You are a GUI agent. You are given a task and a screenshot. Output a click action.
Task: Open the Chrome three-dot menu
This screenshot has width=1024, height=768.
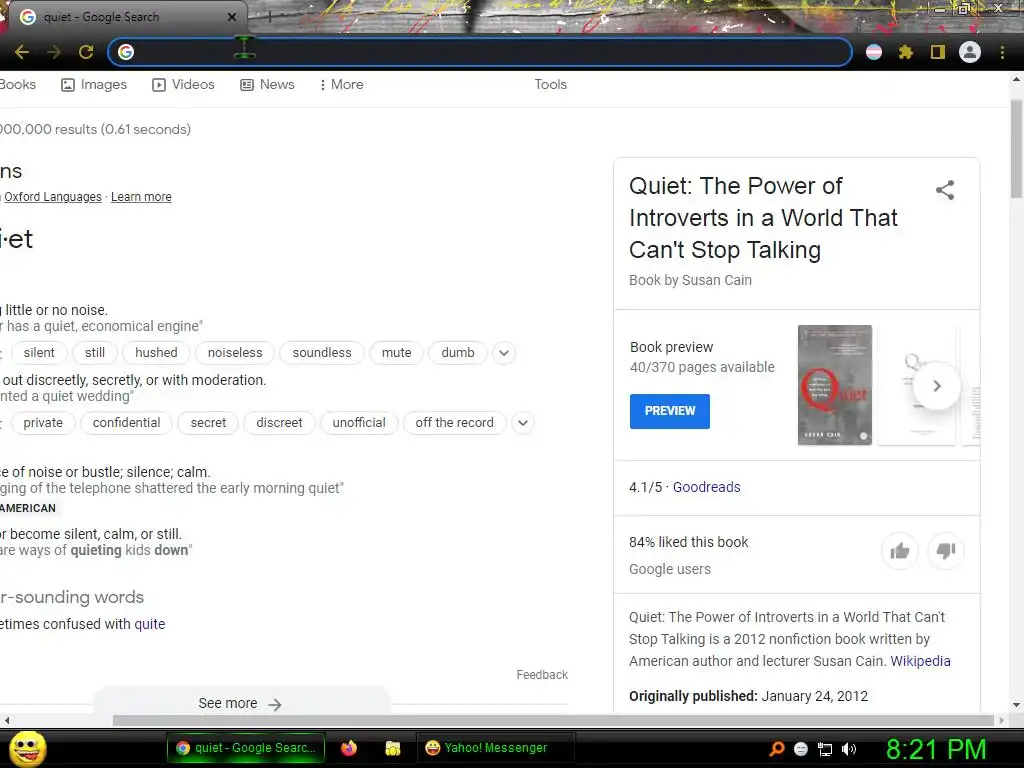[x=1002, y=52]
